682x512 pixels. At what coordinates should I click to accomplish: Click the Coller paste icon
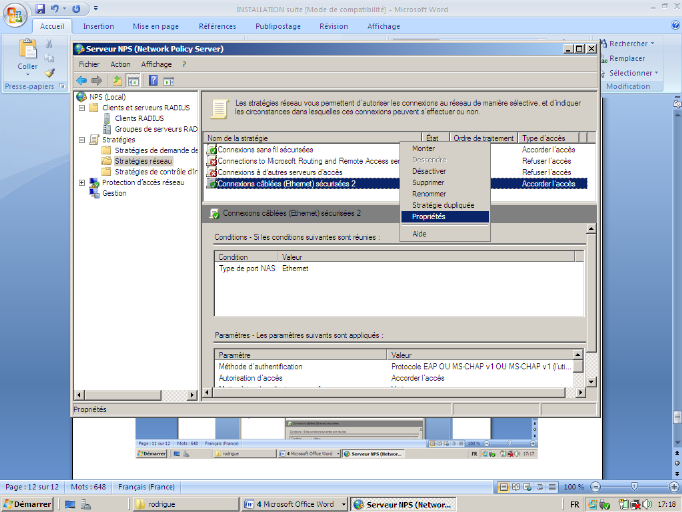tap(26, 48)
